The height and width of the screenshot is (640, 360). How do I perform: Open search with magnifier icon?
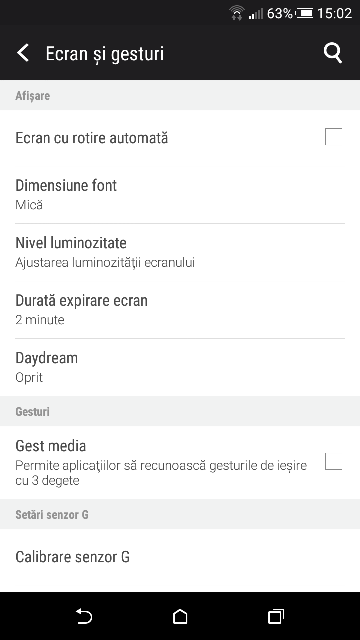click(x=333, y=53)
